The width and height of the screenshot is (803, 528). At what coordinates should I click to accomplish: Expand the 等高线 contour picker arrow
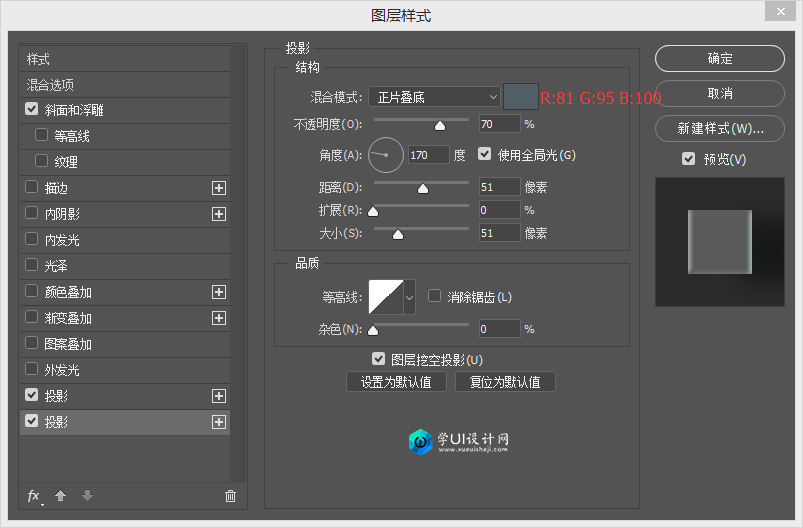coord(409,297)
